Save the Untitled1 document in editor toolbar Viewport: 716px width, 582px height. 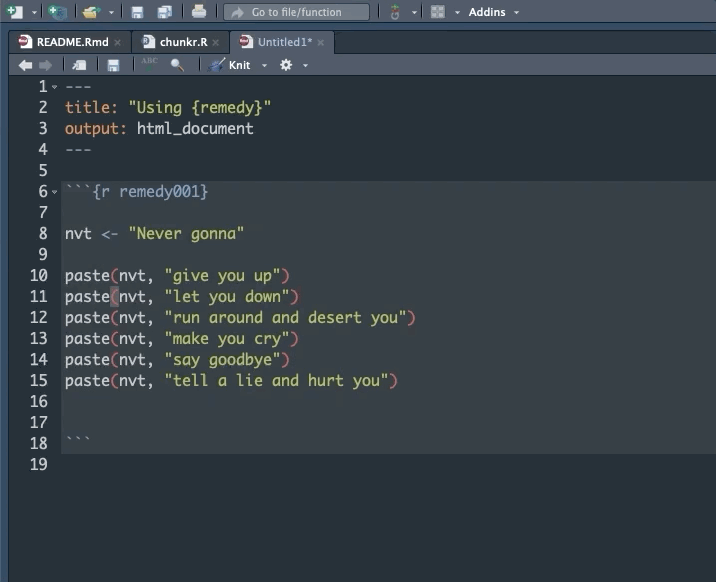pos(113,65)
